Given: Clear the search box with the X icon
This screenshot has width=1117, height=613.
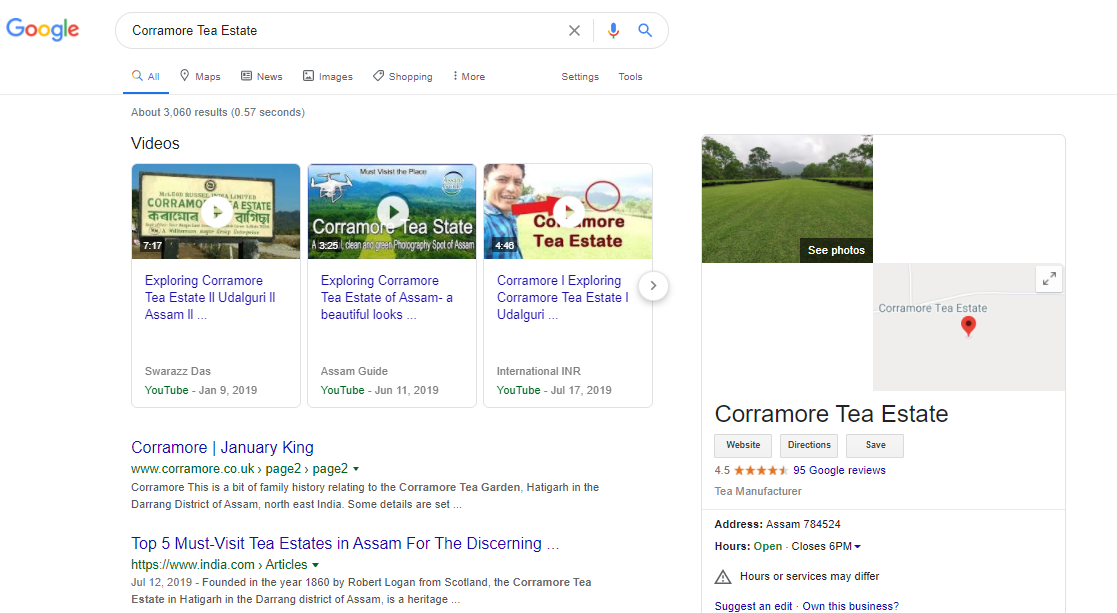Looking at the screenshot, I should (x=574, y=31).
